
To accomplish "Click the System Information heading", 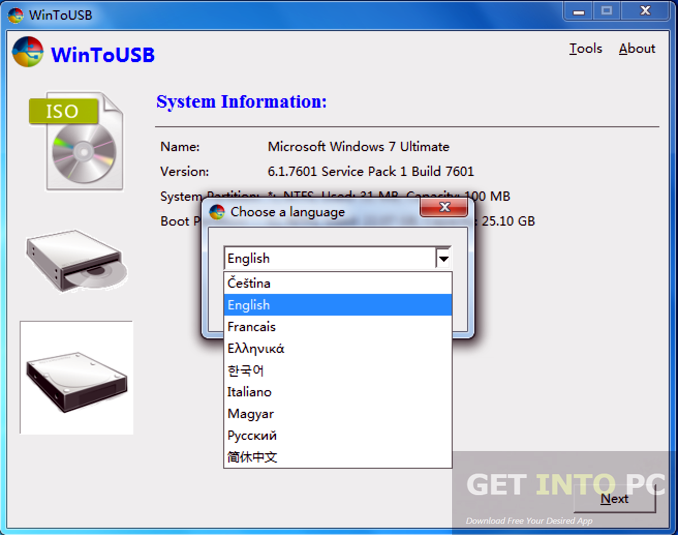I will click(241, 102).
